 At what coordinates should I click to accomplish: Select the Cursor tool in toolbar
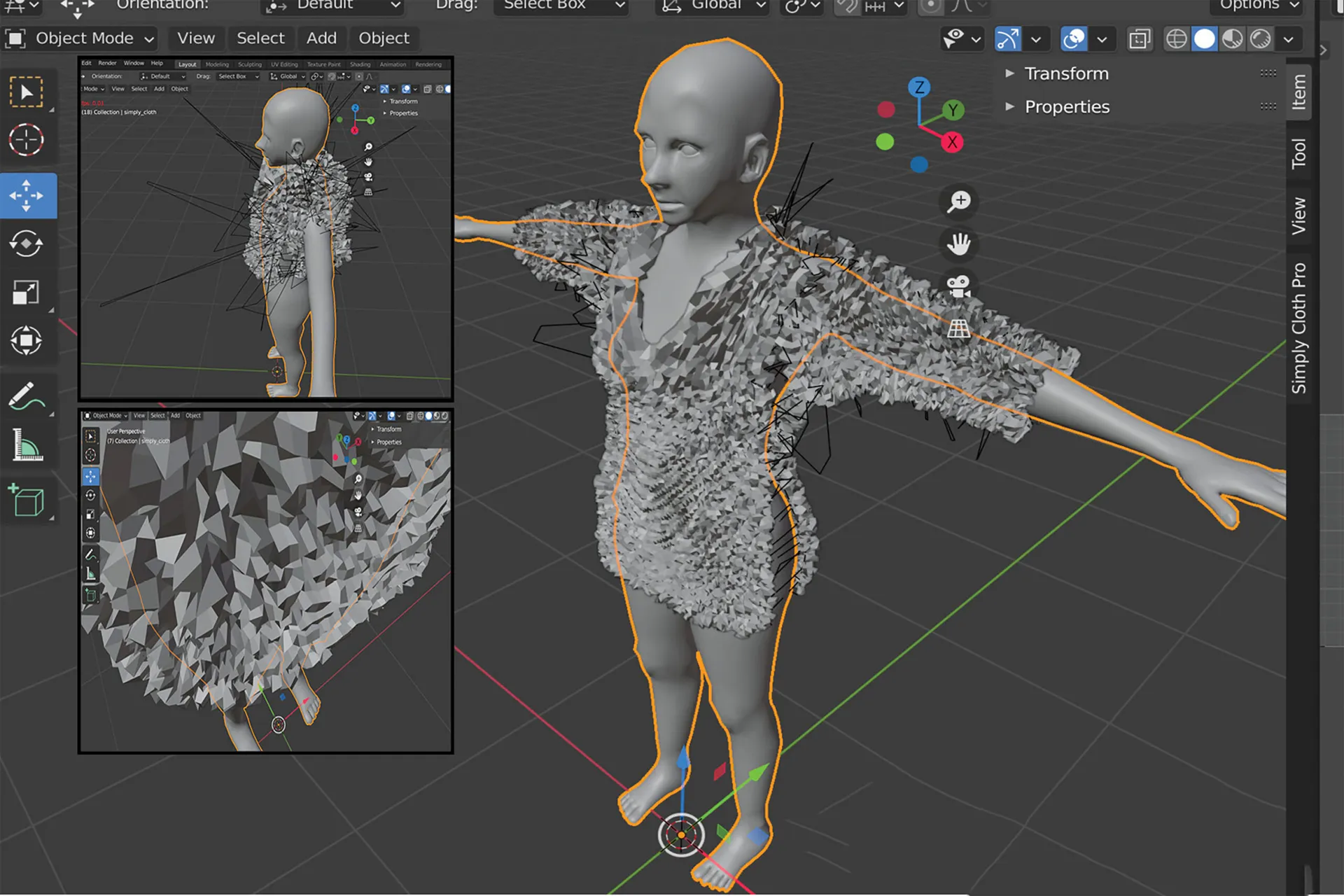[x=27, y=140]
